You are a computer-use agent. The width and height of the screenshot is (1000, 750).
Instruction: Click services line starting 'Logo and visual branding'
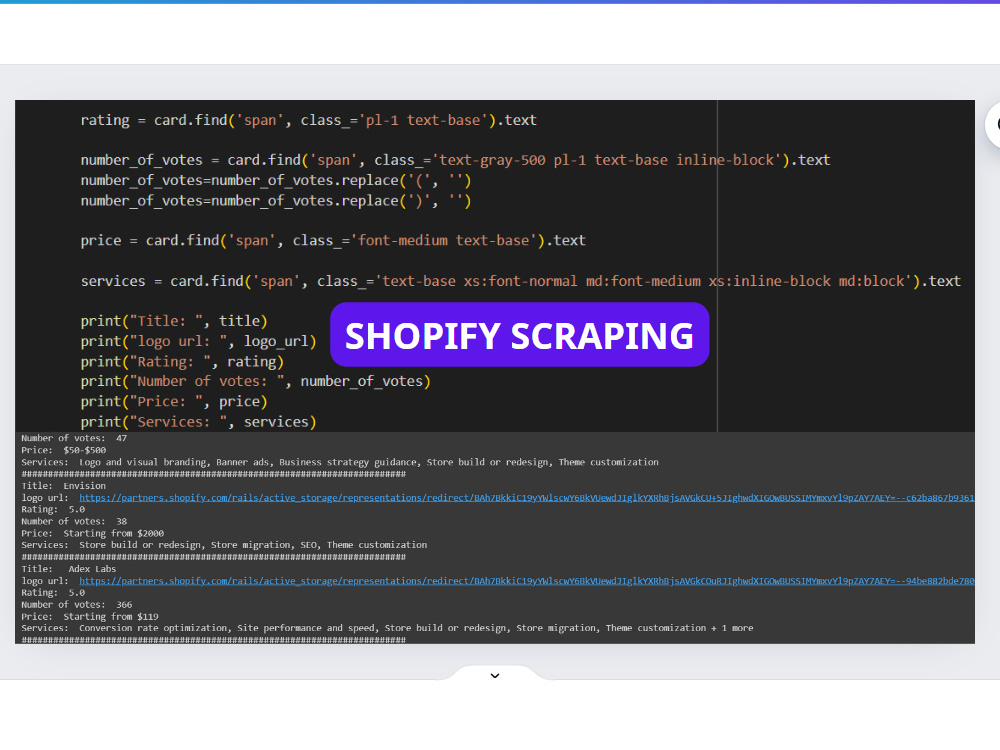[339, 462]
